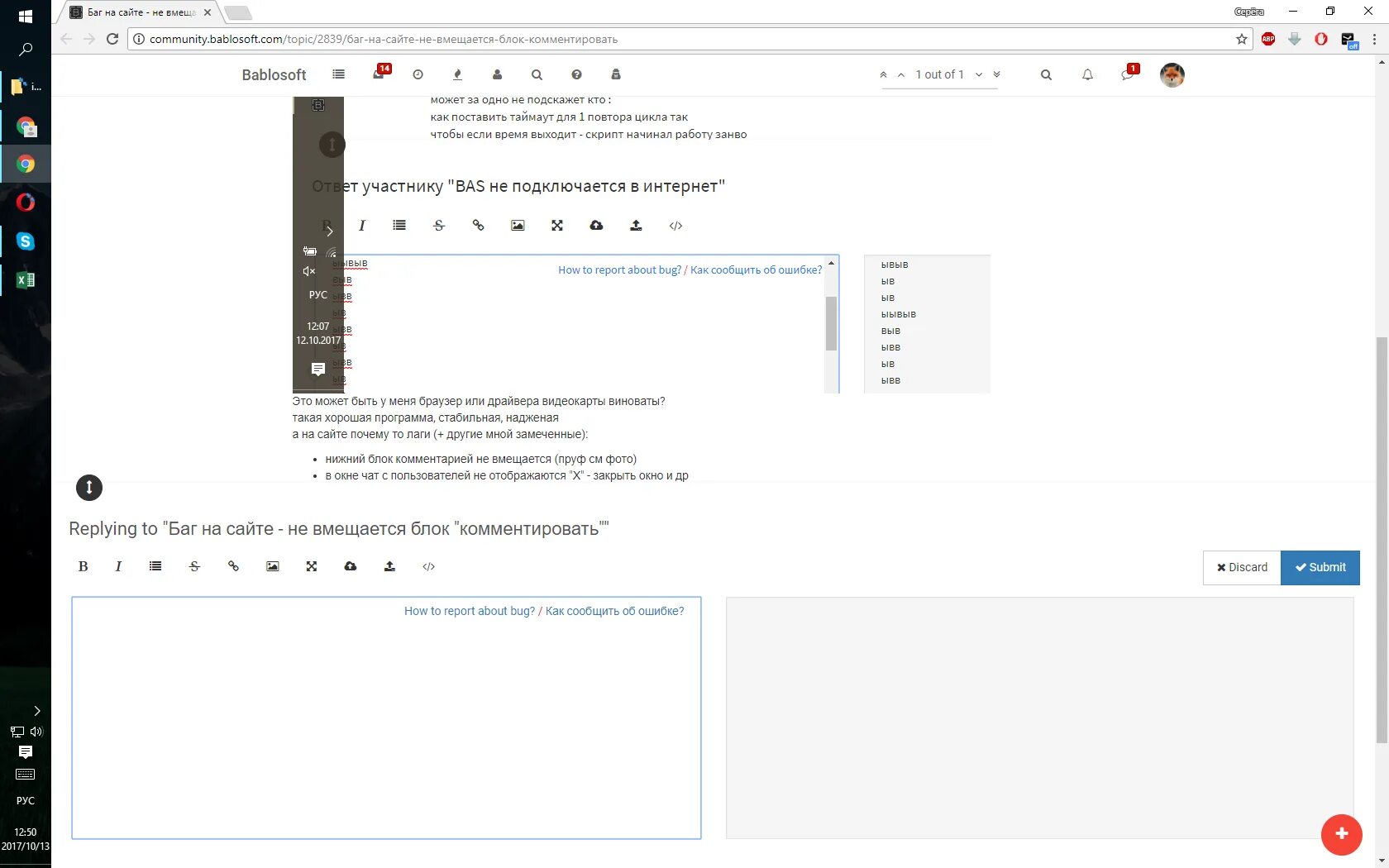Go back in browser history

(66, 39)
